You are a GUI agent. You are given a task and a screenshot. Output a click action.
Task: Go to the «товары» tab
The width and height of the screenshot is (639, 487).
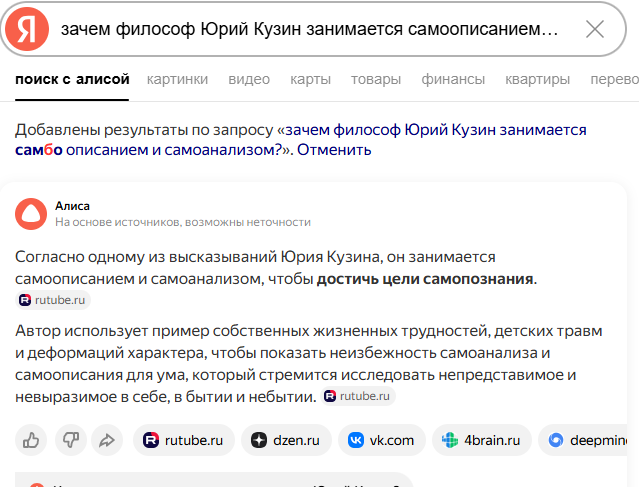coord(376,79)
